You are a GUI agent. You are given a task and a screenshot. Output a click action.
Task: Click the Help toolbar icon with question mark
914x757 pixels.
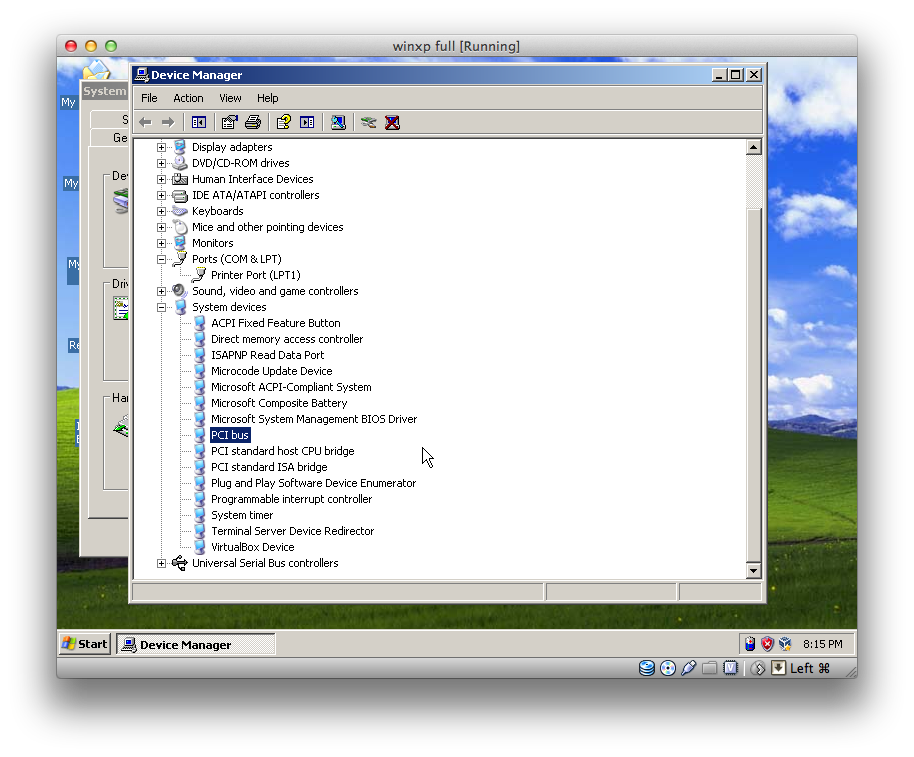tap(283, 122)
